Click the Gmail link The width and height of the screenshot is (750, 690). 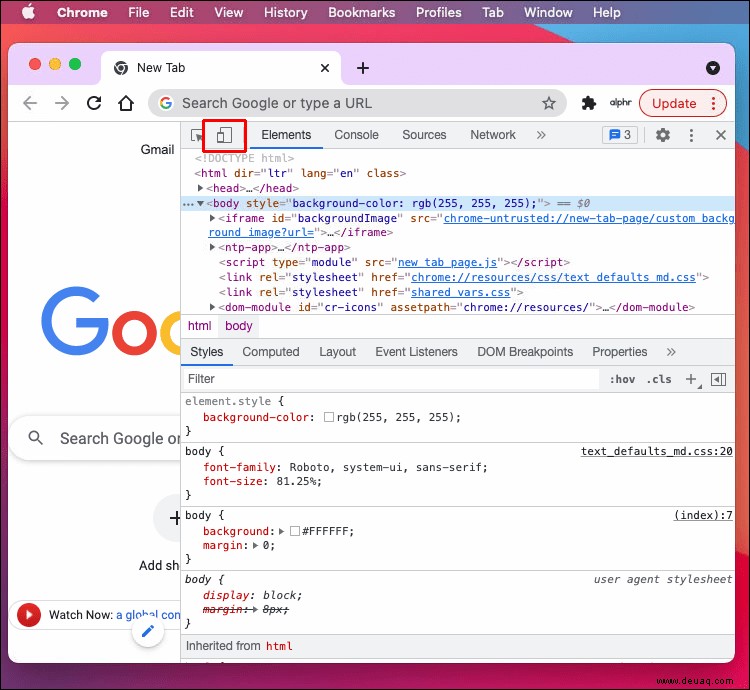[x=157, y=150]
